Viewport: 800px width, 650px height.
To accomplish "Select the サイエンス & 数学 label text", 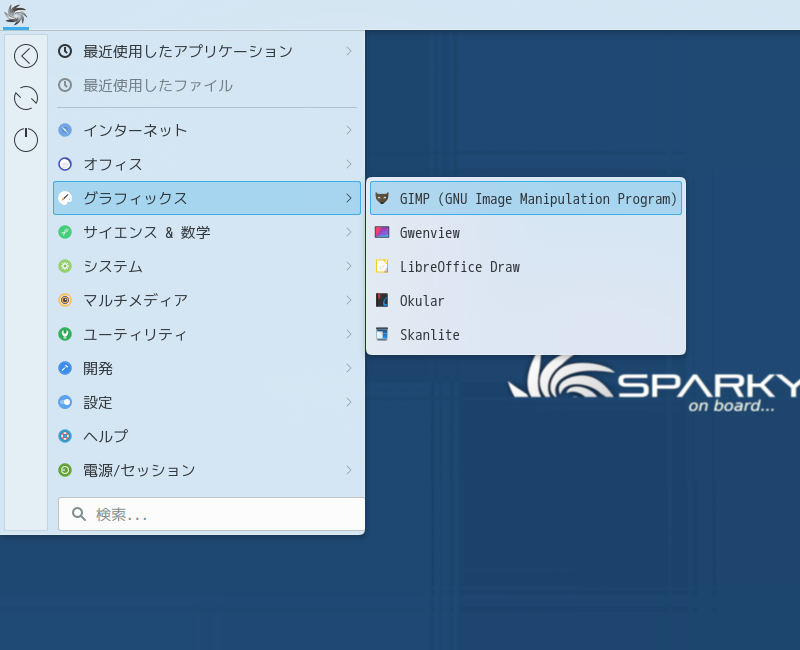I will coord(147,232).
